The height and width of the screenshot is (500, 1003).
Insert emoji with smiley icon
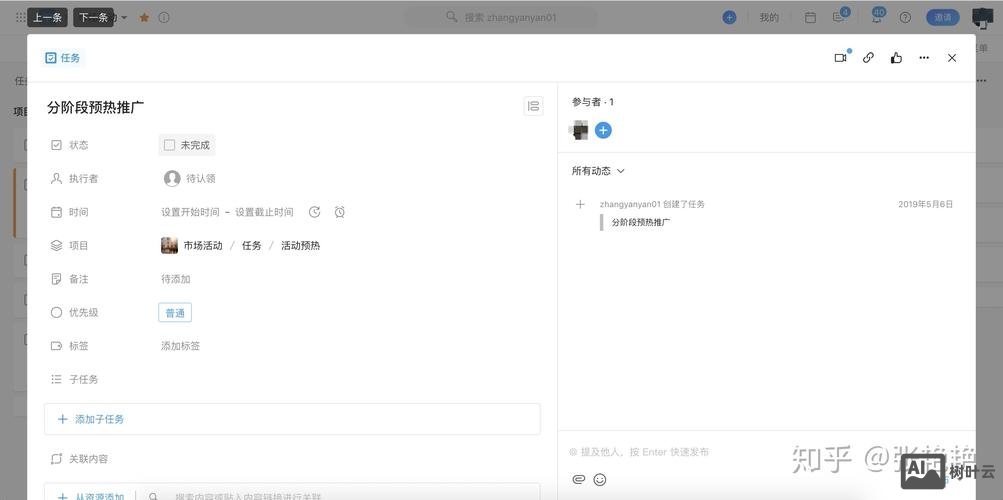pyautogui.click(x=600, y=479)
